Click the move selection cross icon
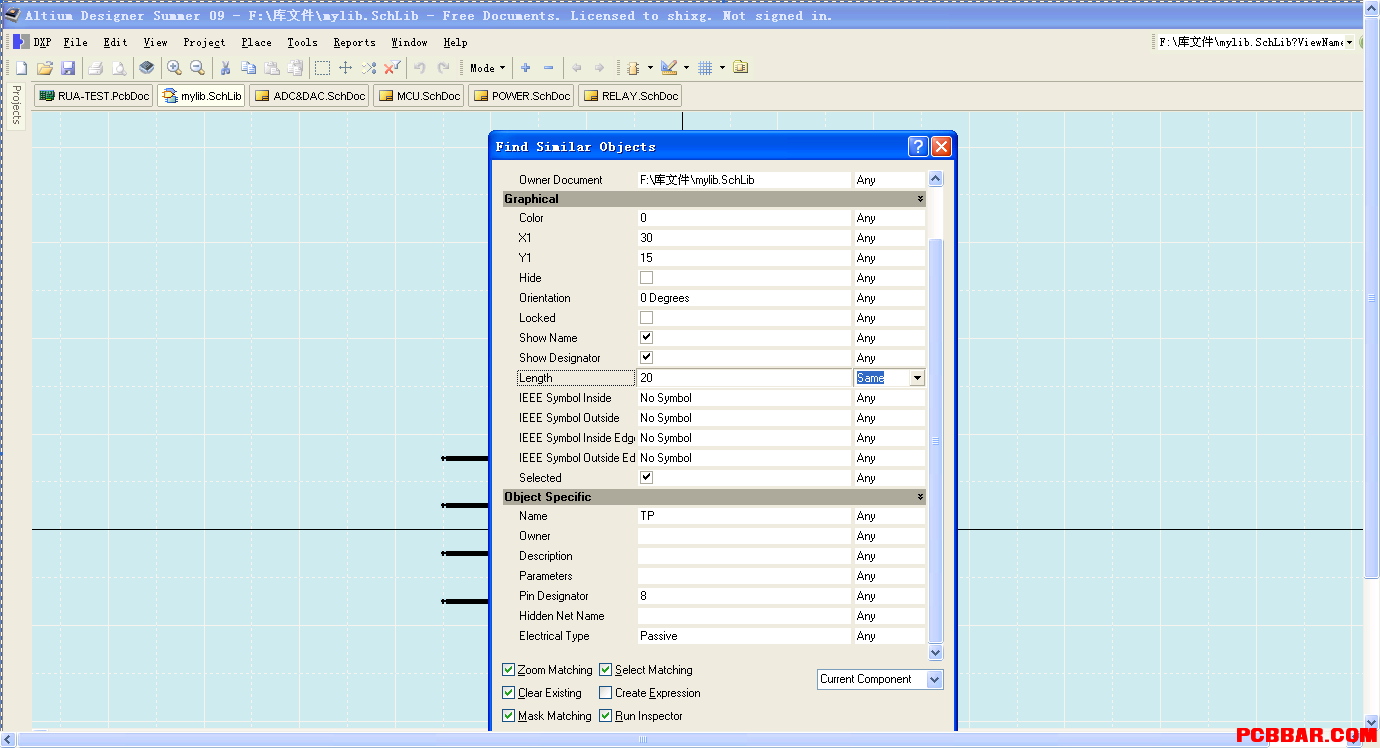The height and width of the screenshot is (748, 1380). 346,68
